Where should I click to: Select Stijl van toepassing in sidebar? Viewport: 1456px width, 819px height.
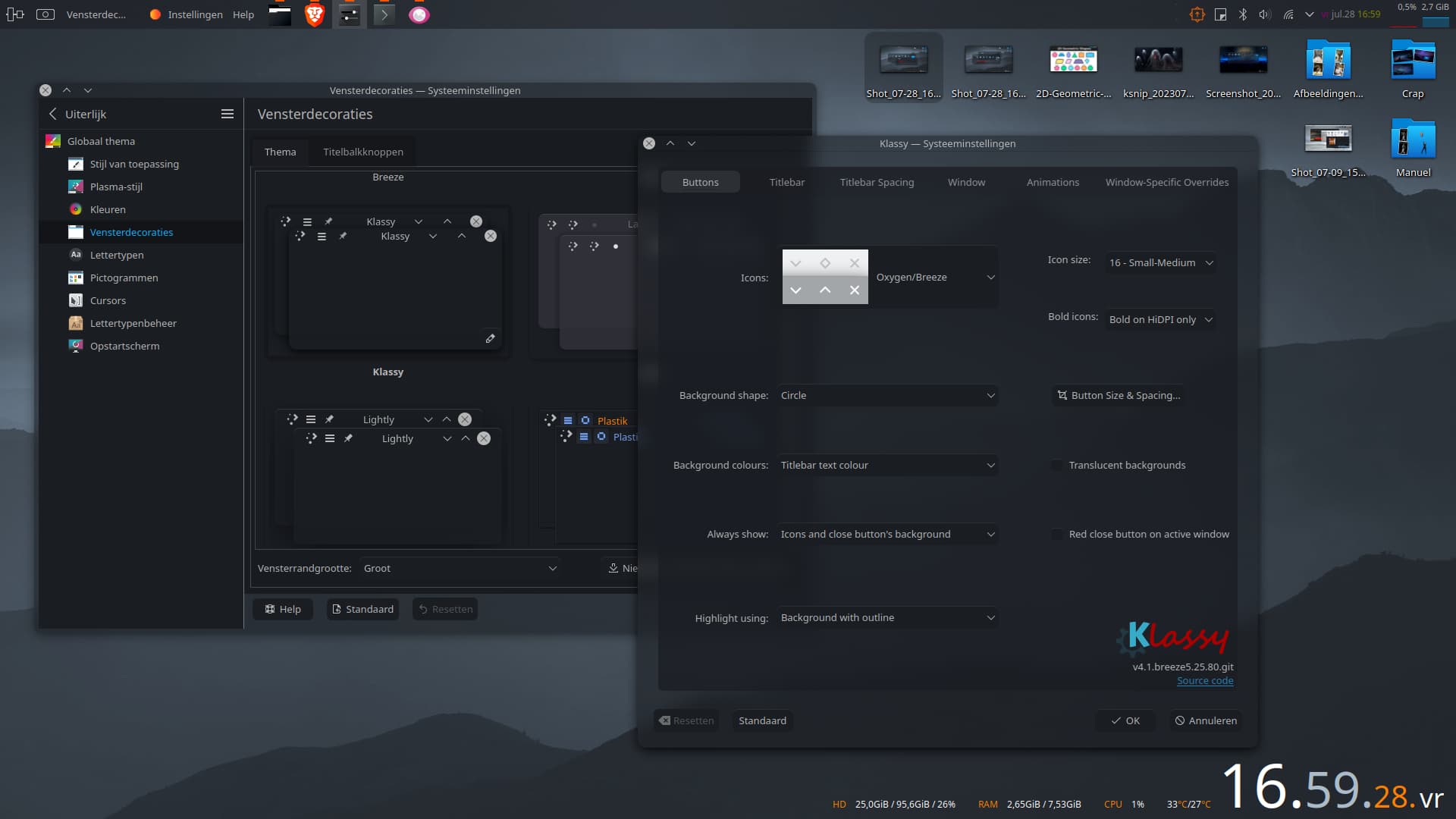click(134, 164)
